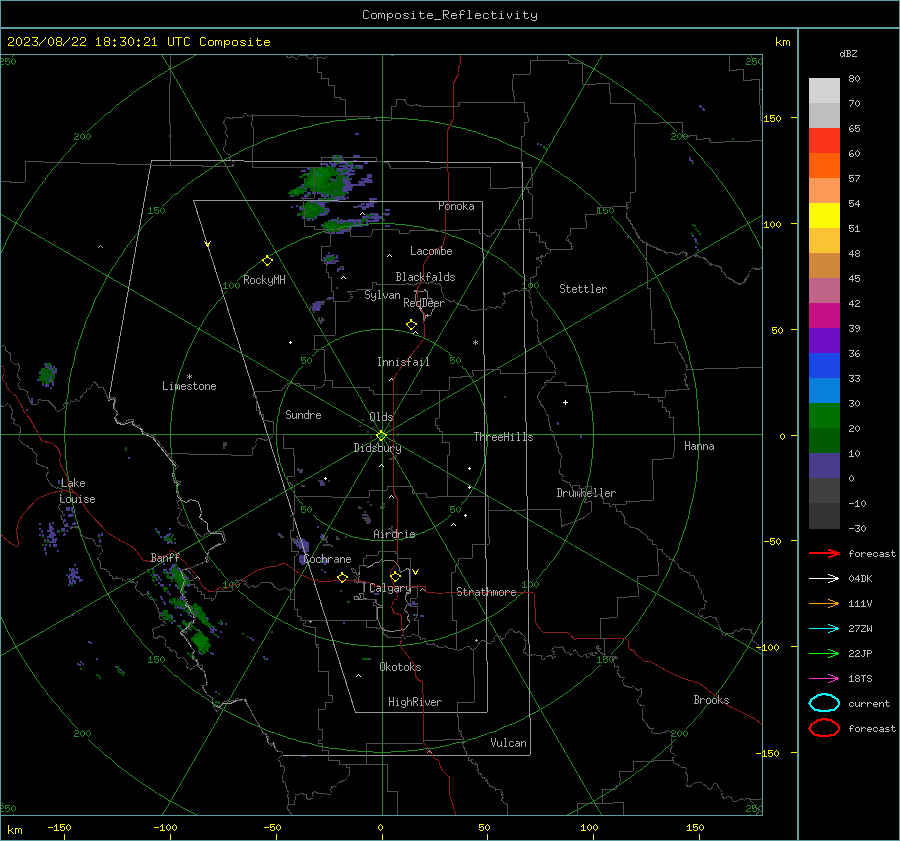Click the ThreeHills label
This screenshot has width=900, height=841.
point(503,437)
